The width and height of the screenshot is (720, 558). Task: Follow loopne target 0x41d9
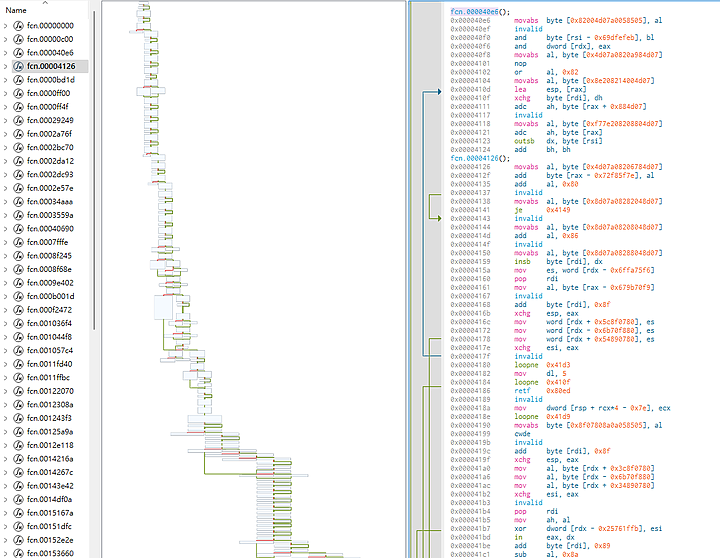[x=558, y=417]
